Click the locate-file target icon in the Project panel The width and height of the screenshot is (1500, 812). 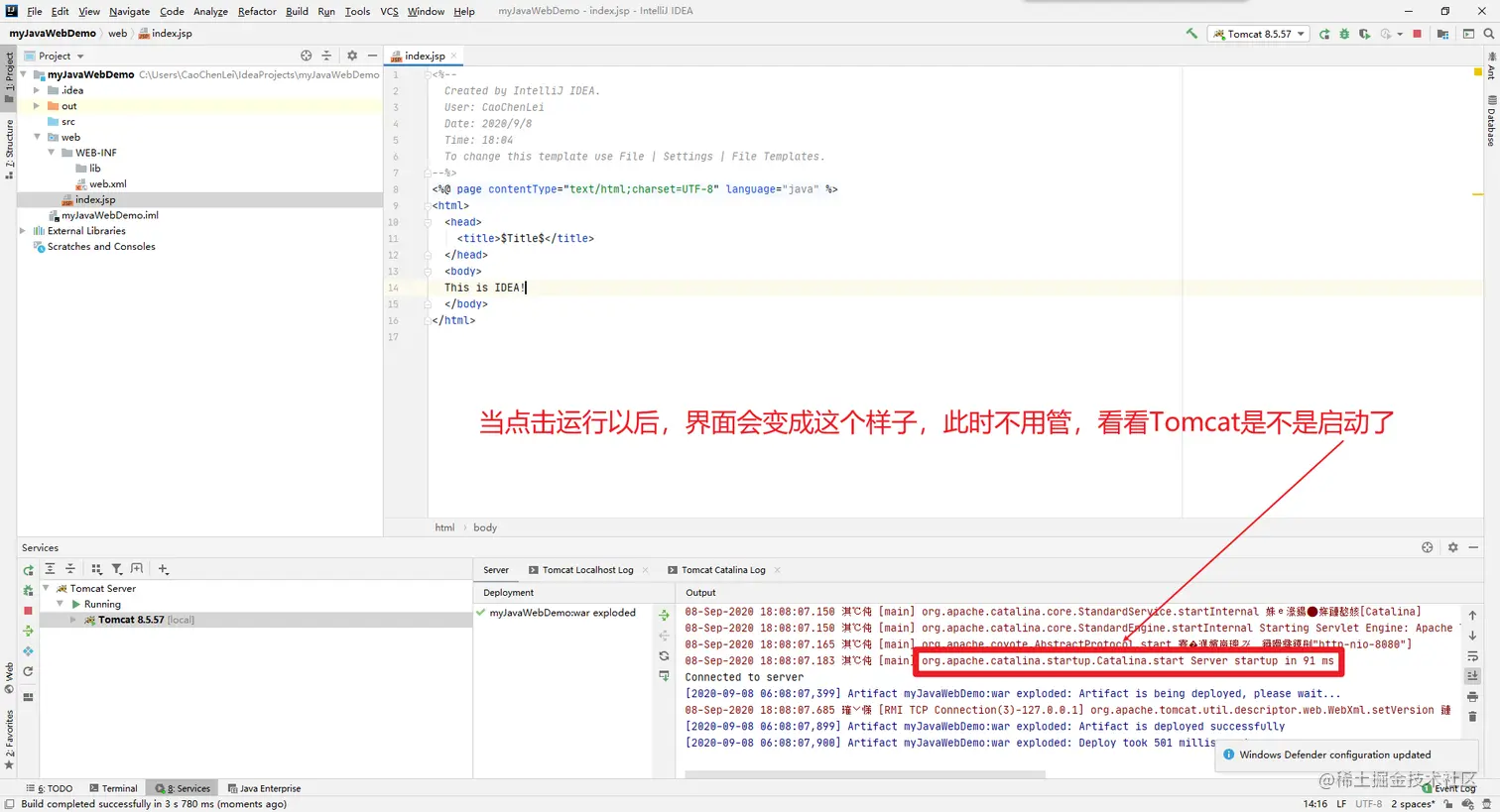pos(306,56)
